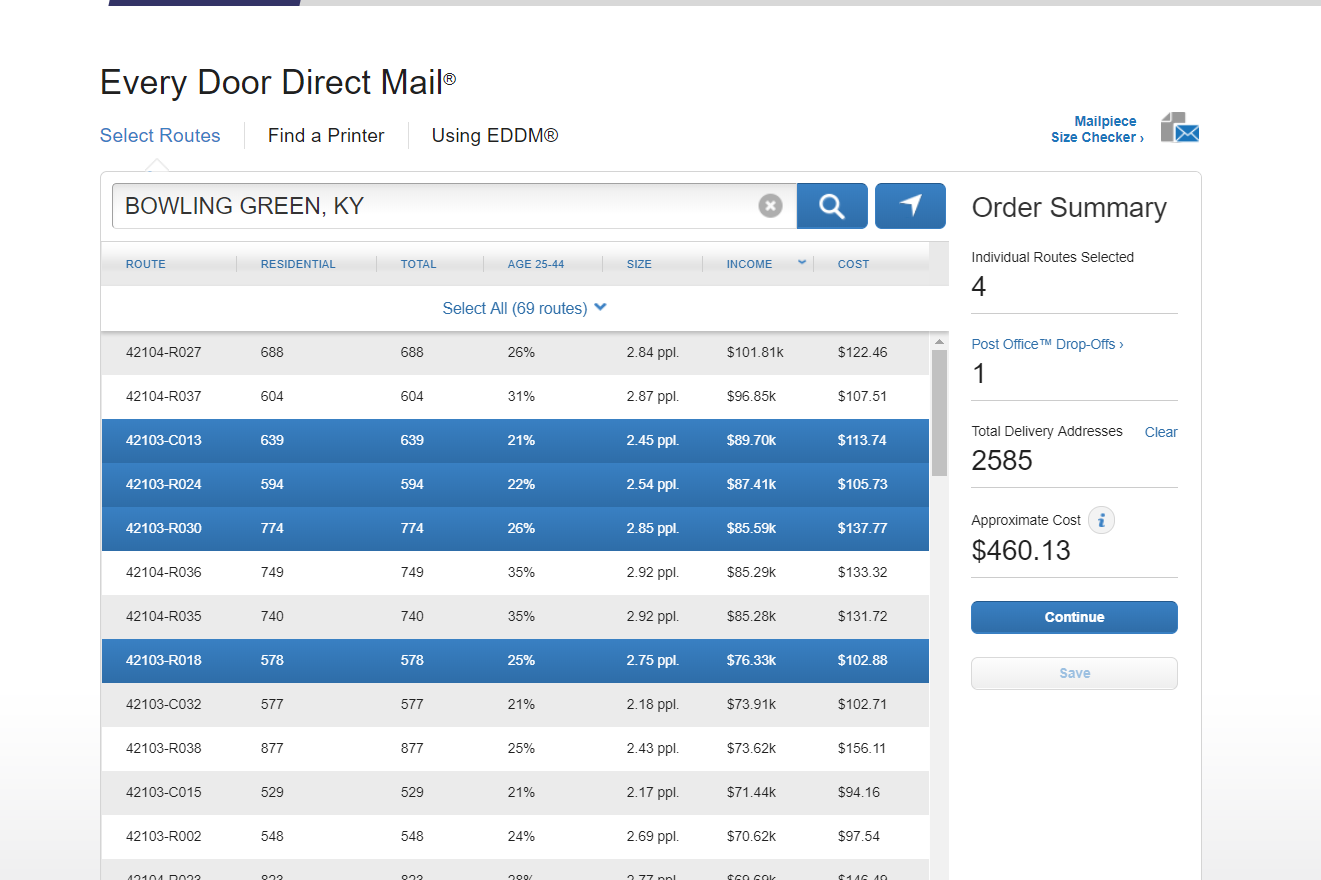Select route 42104-R035
The height and width of the screenshot is (880, 1321).
tap(515, 616)
